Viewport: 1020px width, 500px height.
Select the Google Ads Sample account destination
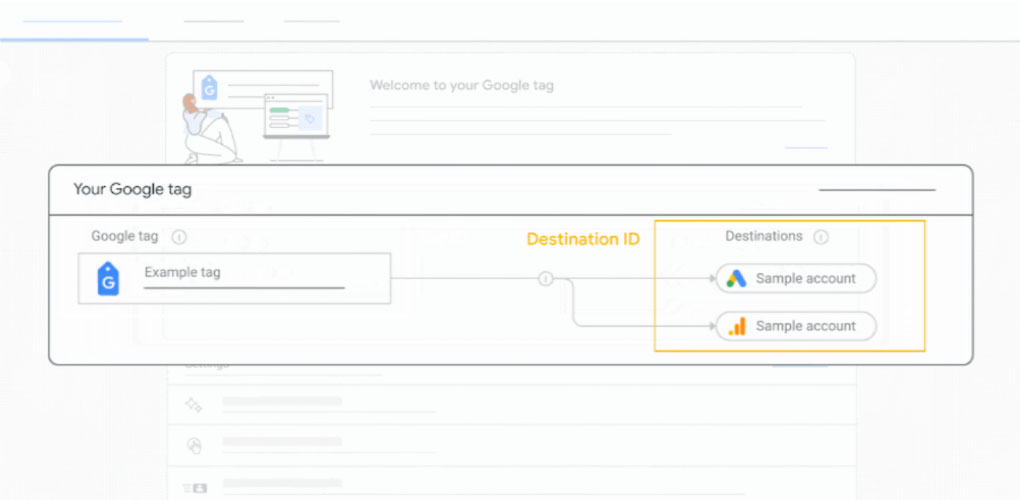pos(796,279)
